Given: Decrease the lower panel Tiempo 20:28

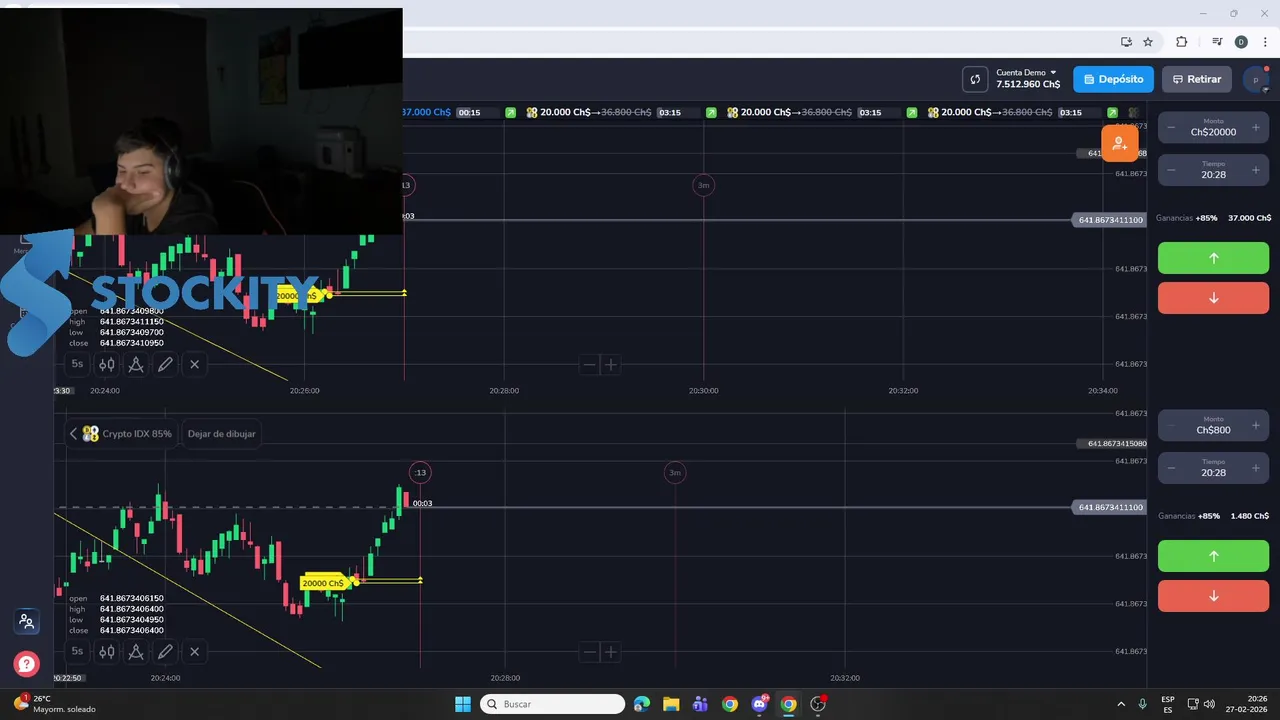Looking at the screenshot, I should [1171, 468].
